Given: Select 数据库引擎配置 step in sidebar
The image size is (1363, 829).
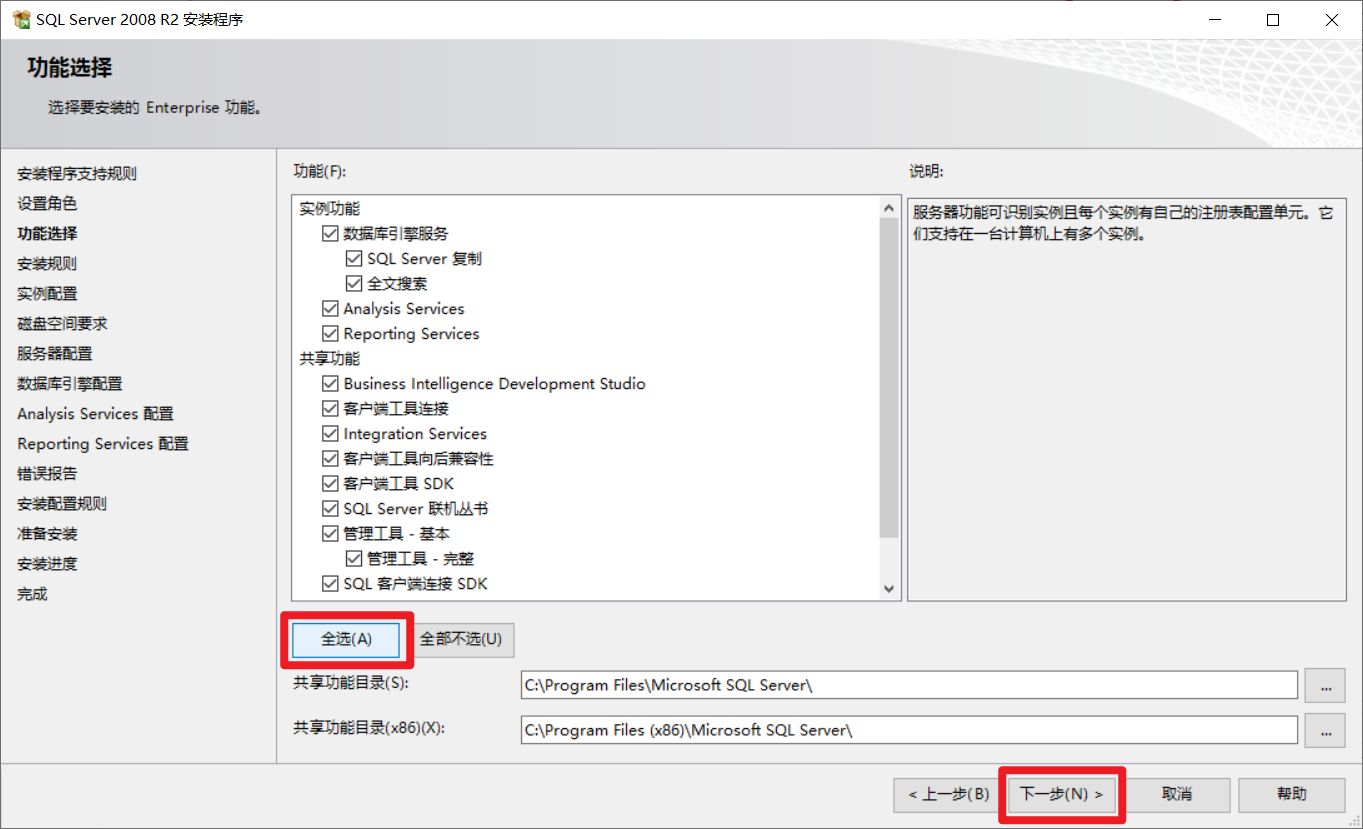Looking at the screenshot, I should [x=70, y=384].
